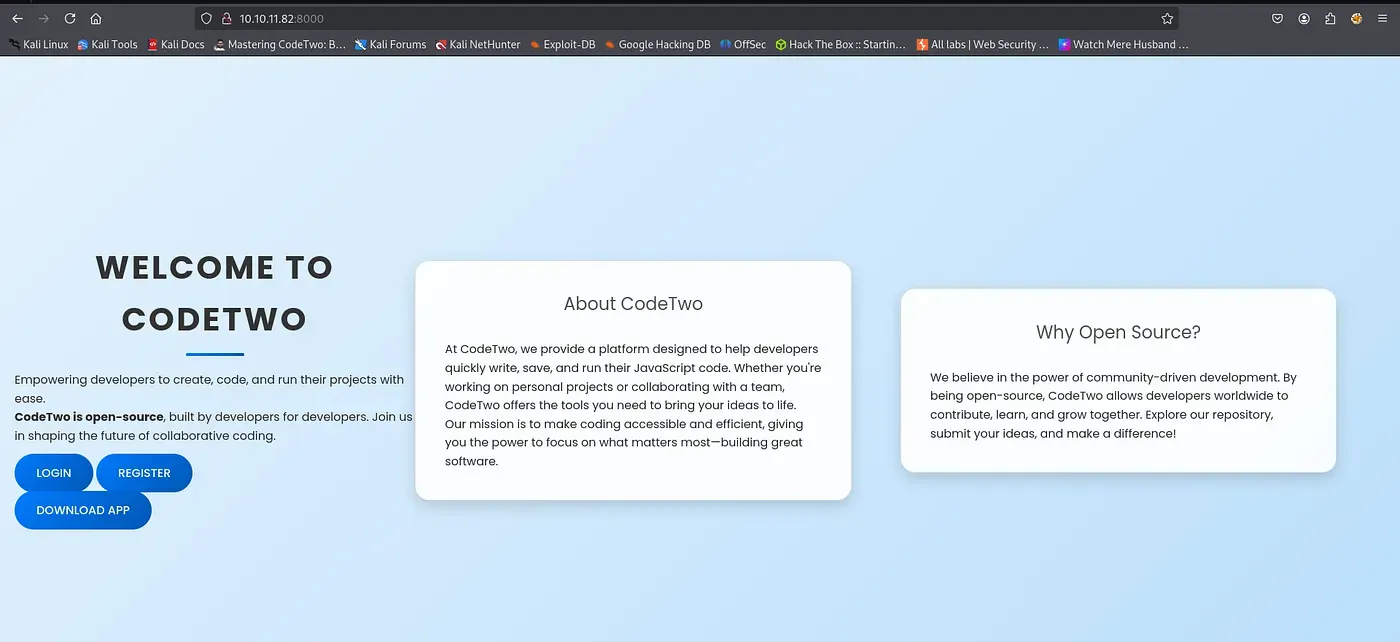
Task: Focus the URL address bar field
Action: 700,18
